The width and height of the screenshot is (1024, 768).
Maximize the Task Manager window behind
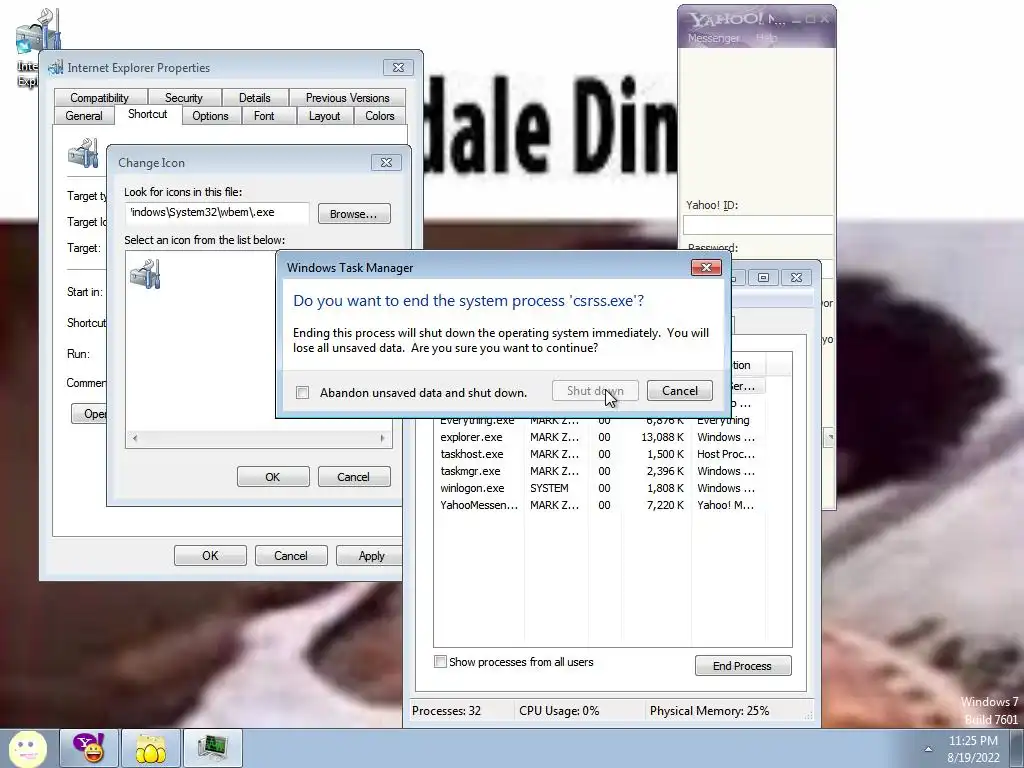tap(763, 278)
